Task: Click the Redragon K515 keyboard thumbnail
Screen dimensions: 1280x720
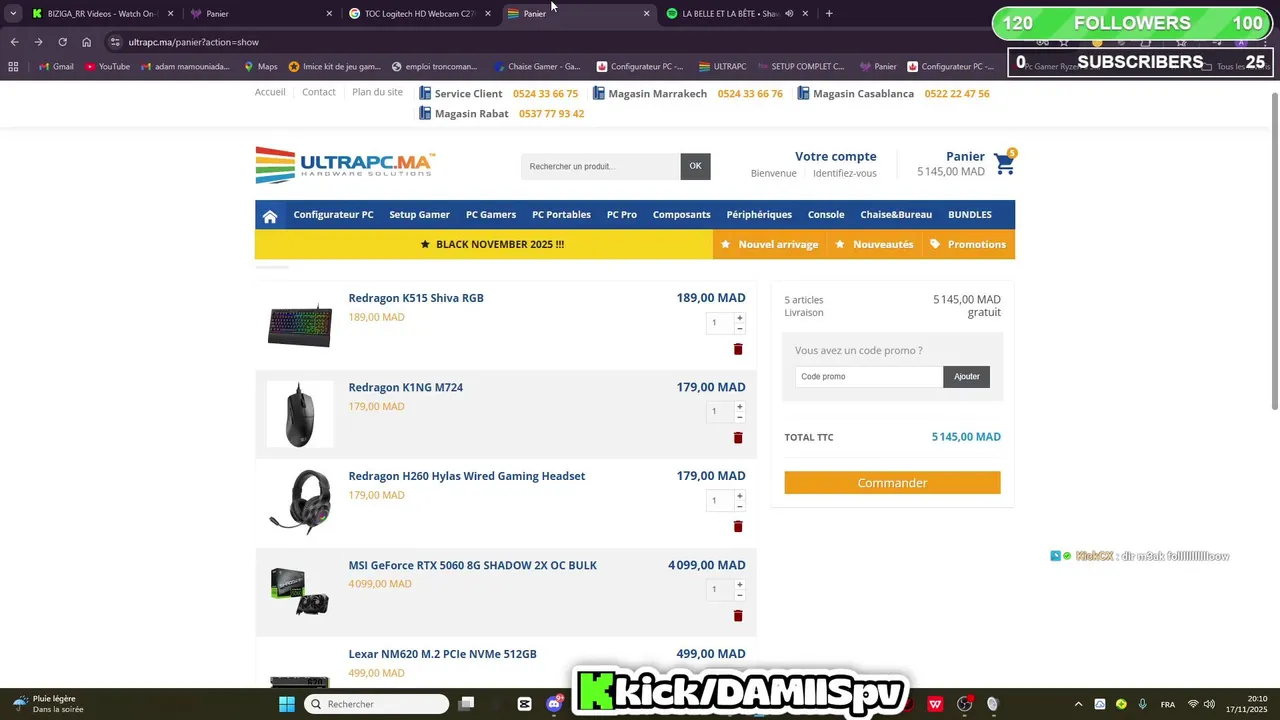Action: point(300,325)
